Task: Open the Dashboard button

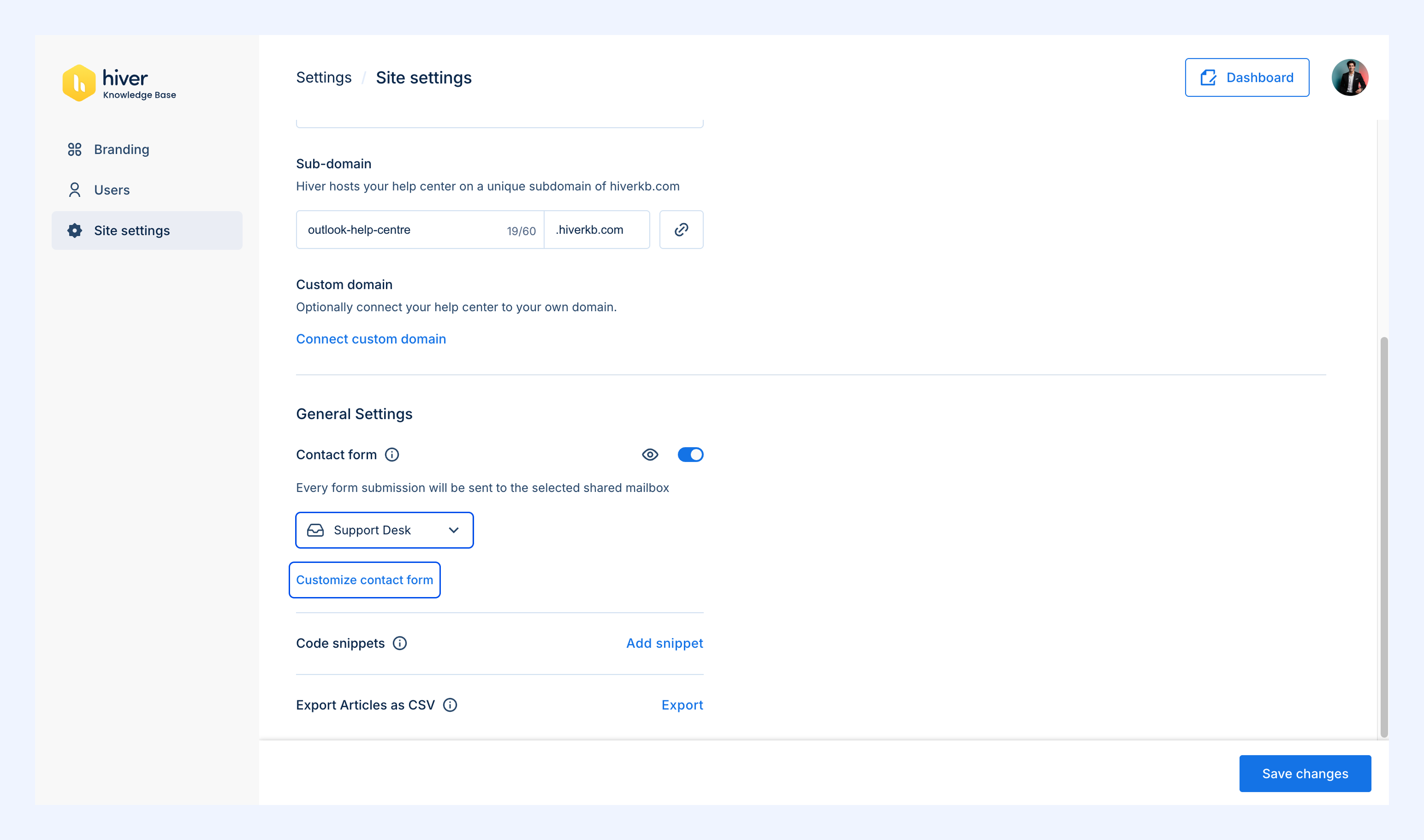Action: 1247,77
